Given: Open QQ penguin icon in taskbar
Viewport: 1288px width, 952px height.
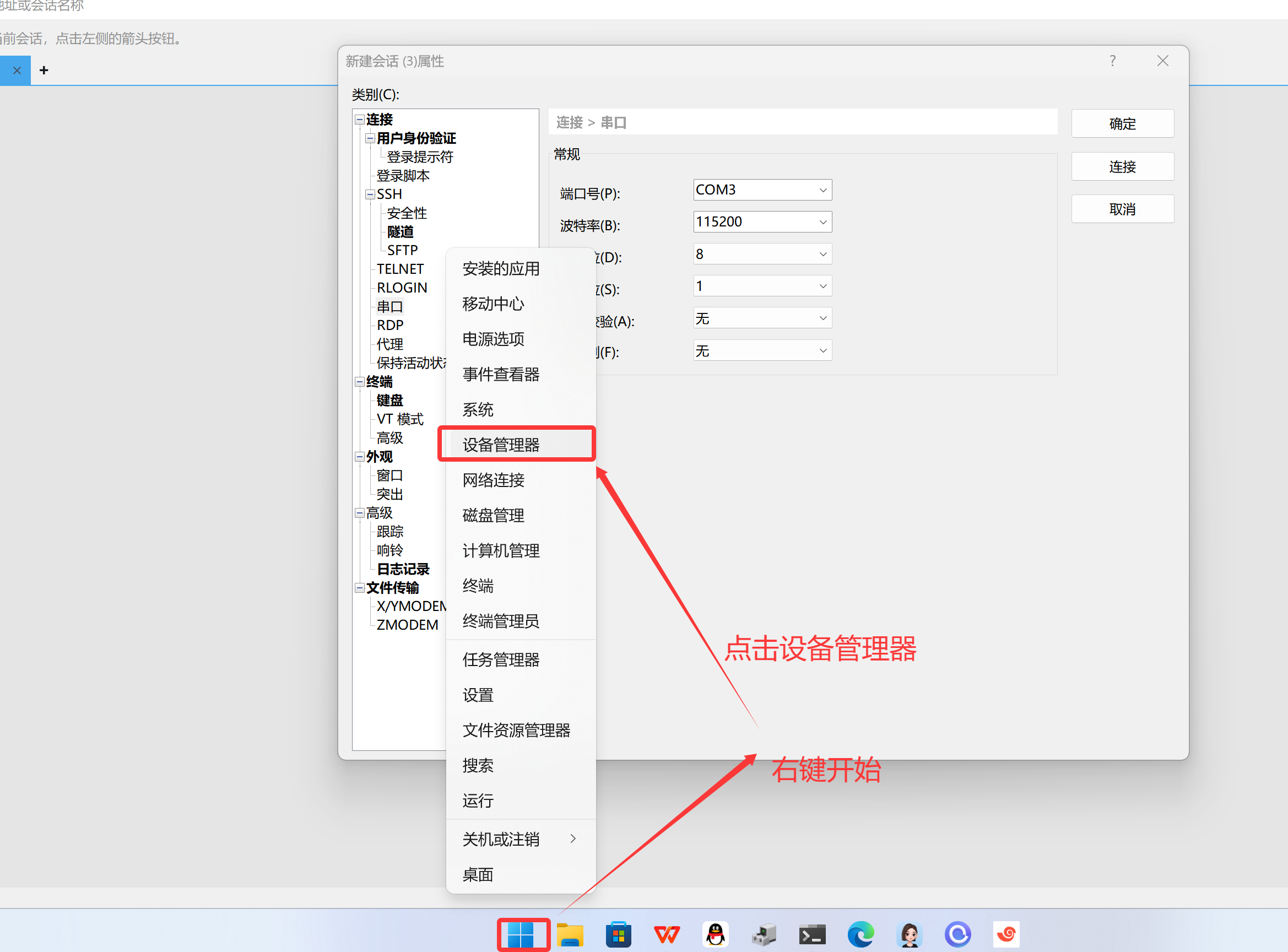Looking at the screenshot, I should point(716,934).
